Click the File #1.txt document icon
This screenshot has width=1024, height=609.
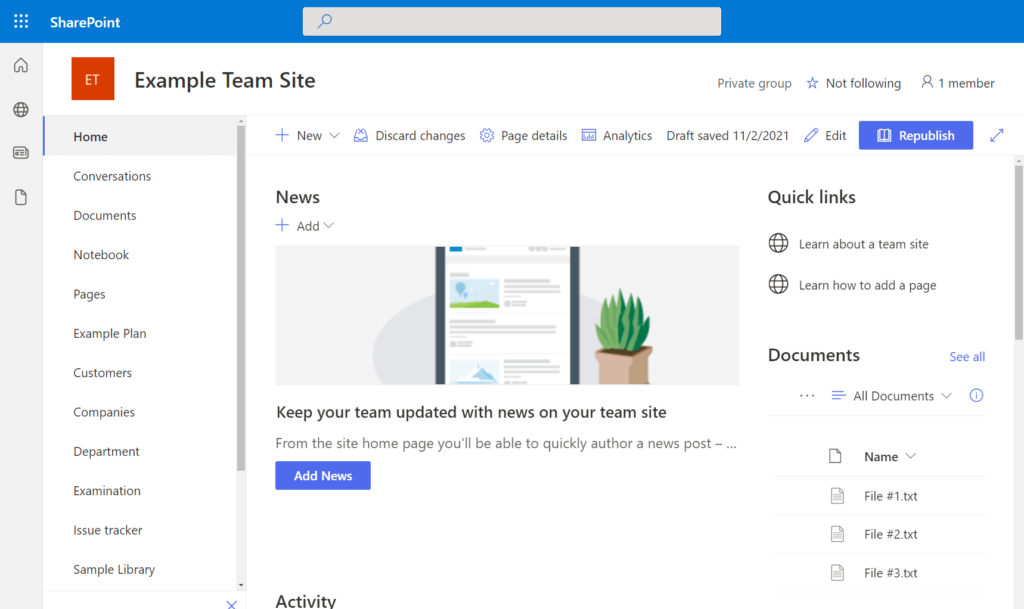[x=837, y=496]
